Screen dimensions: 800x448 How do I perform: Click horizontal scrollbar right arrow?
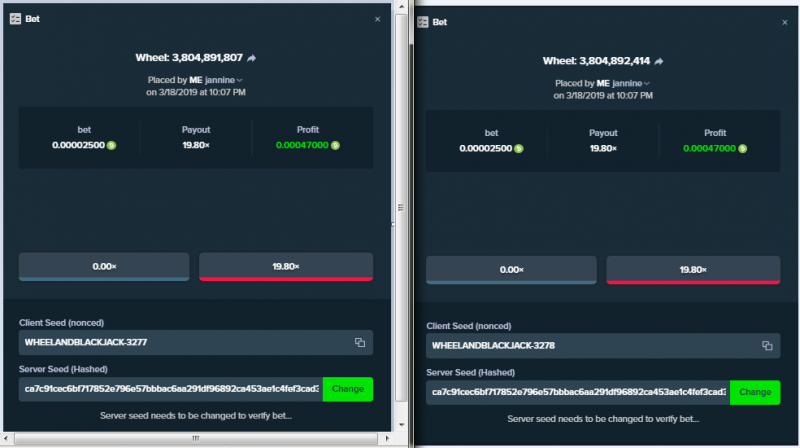coord(387,438)
